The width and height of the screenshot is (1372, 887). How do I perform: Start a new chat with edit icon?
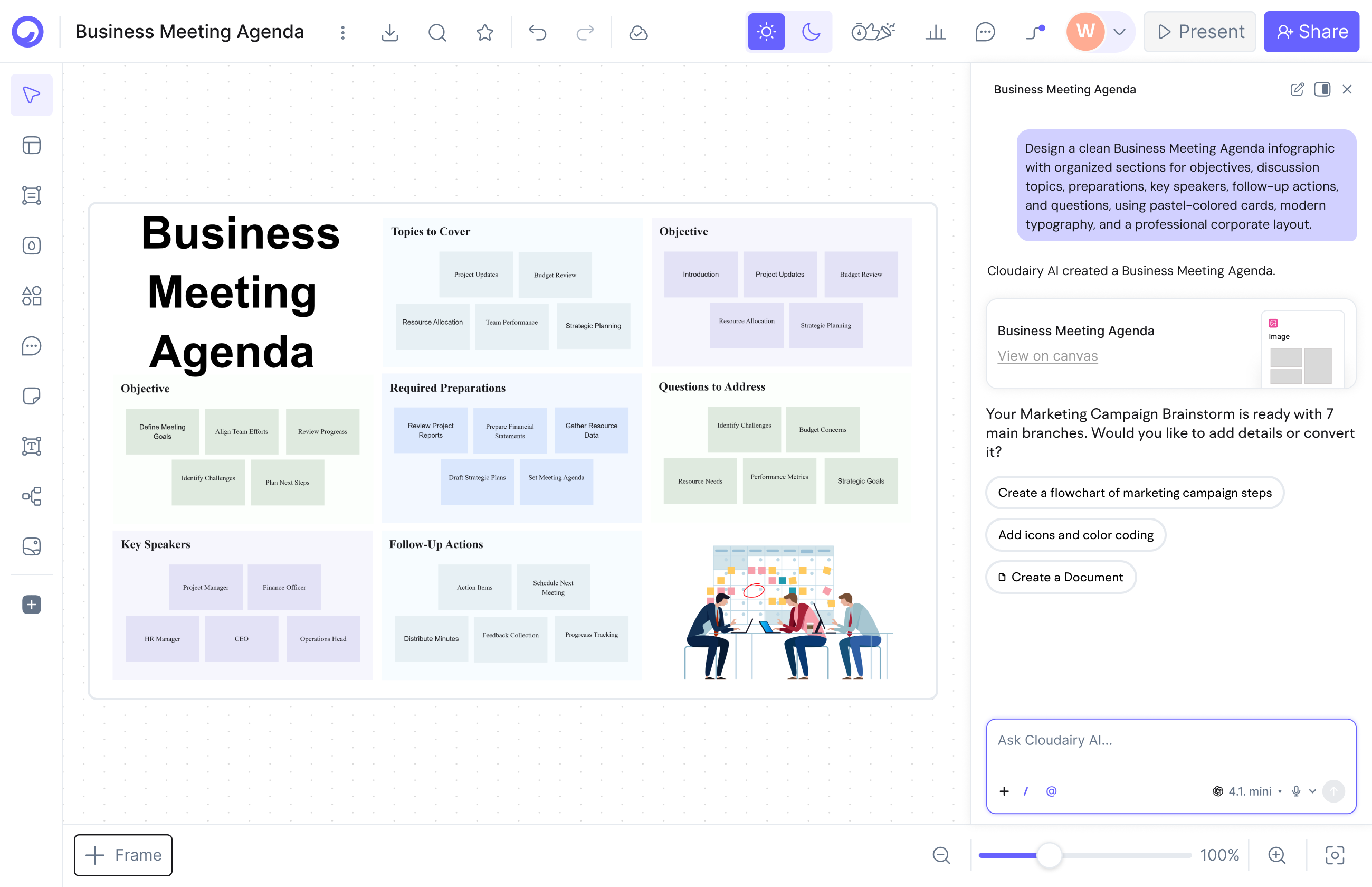(1297, 89)
